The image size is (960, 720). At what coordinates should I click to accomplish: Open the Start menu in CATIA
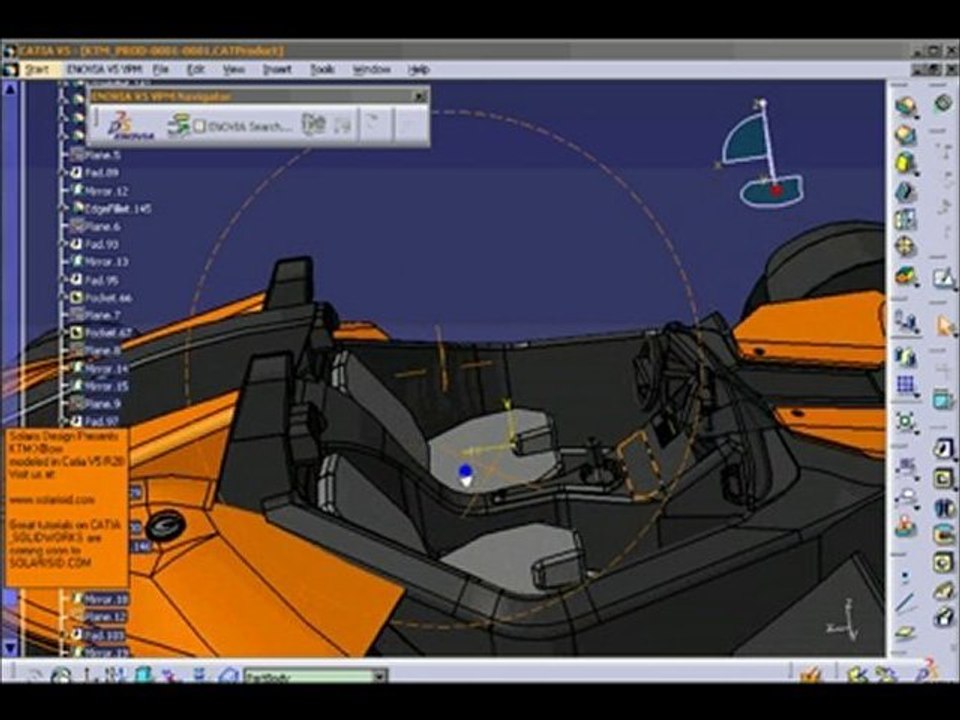point(36,70)
